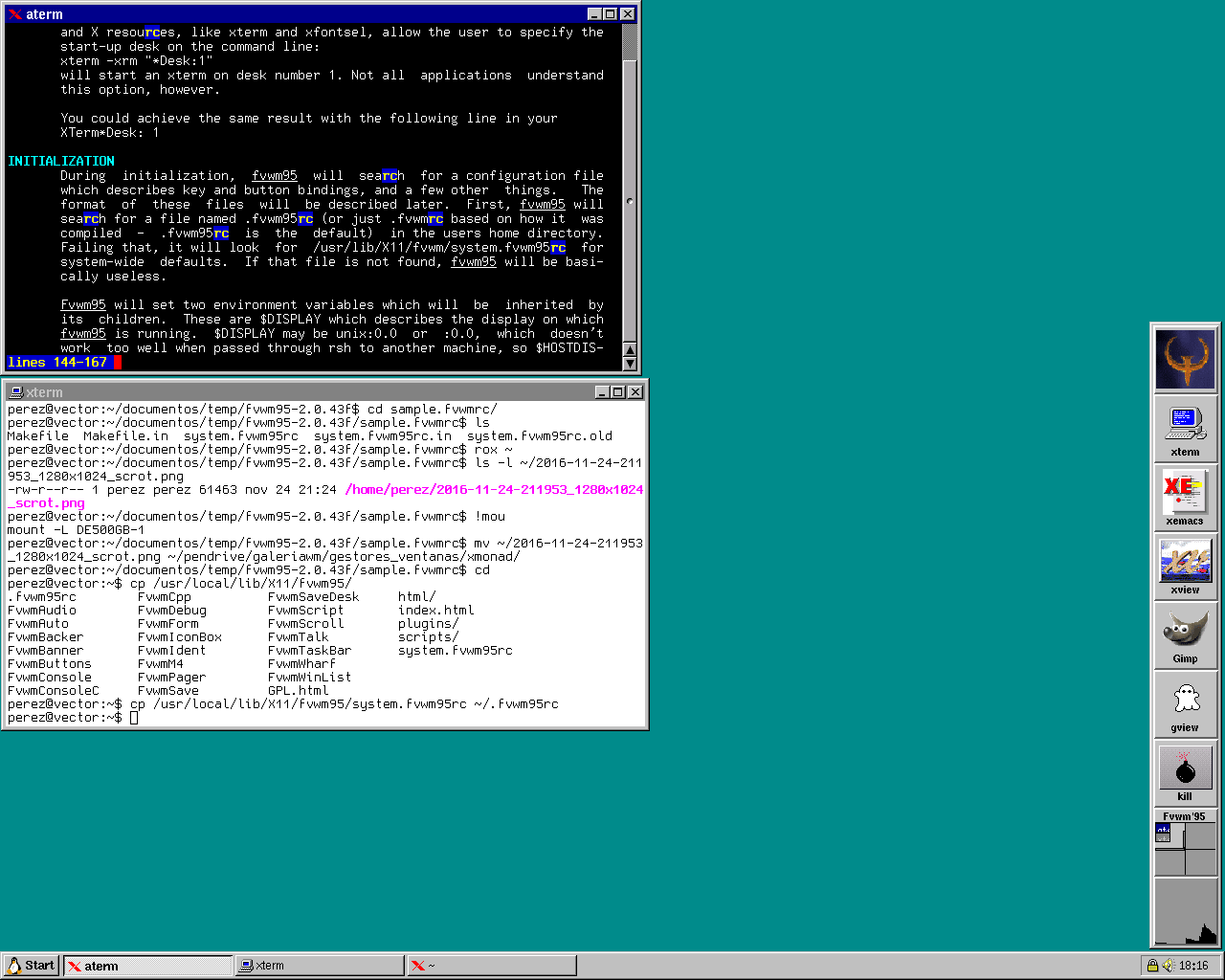Switch to the top-right desktop in the Fvwm'95 pager
This screenshot has height=980, width=1225.
click(x=1200, y=835)
